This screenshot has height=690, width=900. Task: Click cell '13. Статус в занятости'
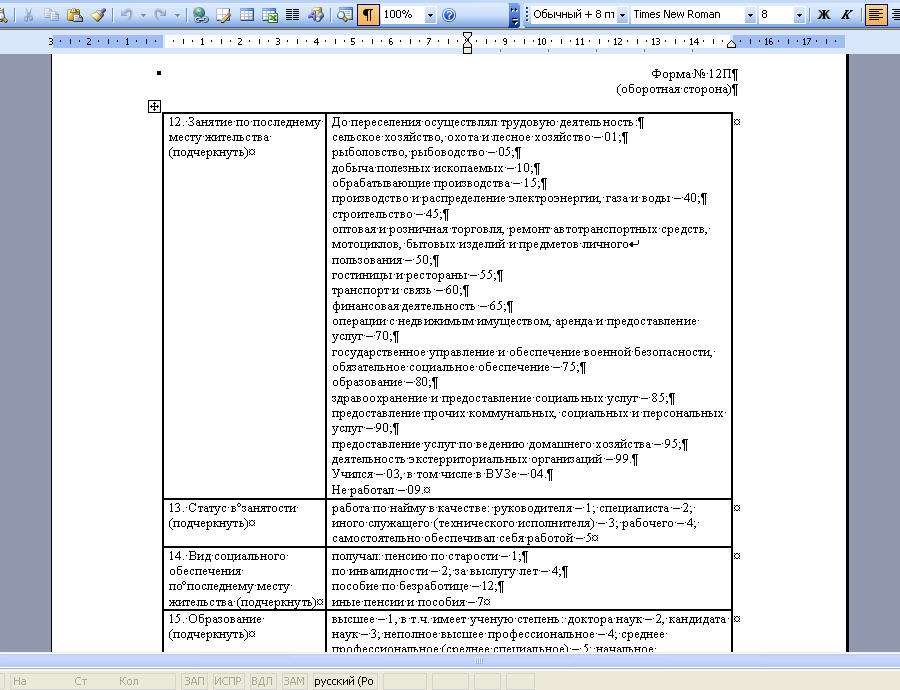pos(233,508)
